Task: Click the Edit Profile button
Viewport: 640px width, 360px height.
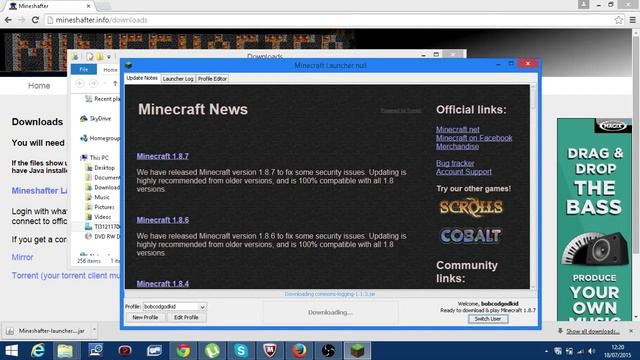Action: (x=186, y=318)
